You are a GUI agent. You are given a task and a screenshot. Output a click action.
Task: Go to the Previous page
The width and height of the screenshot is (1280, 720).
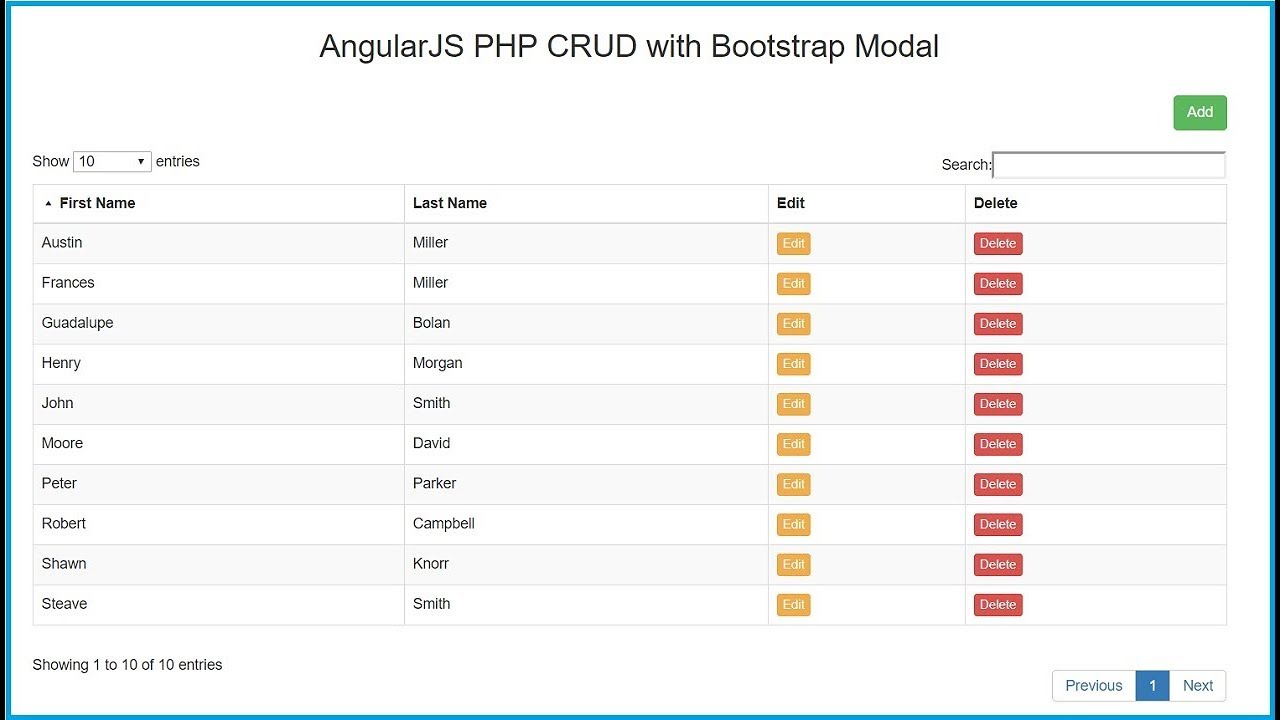tap(1094, 686)
